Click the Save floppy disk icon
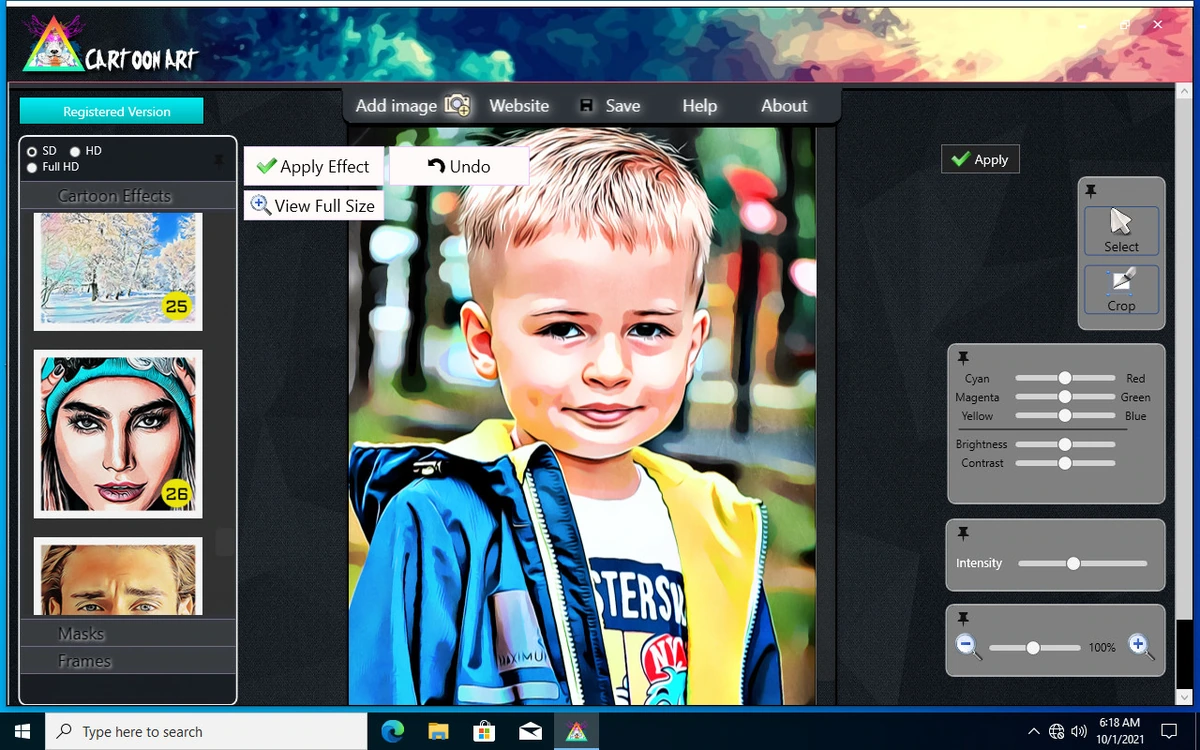This screenshot has width=1200, height=750. coord(587,106)
